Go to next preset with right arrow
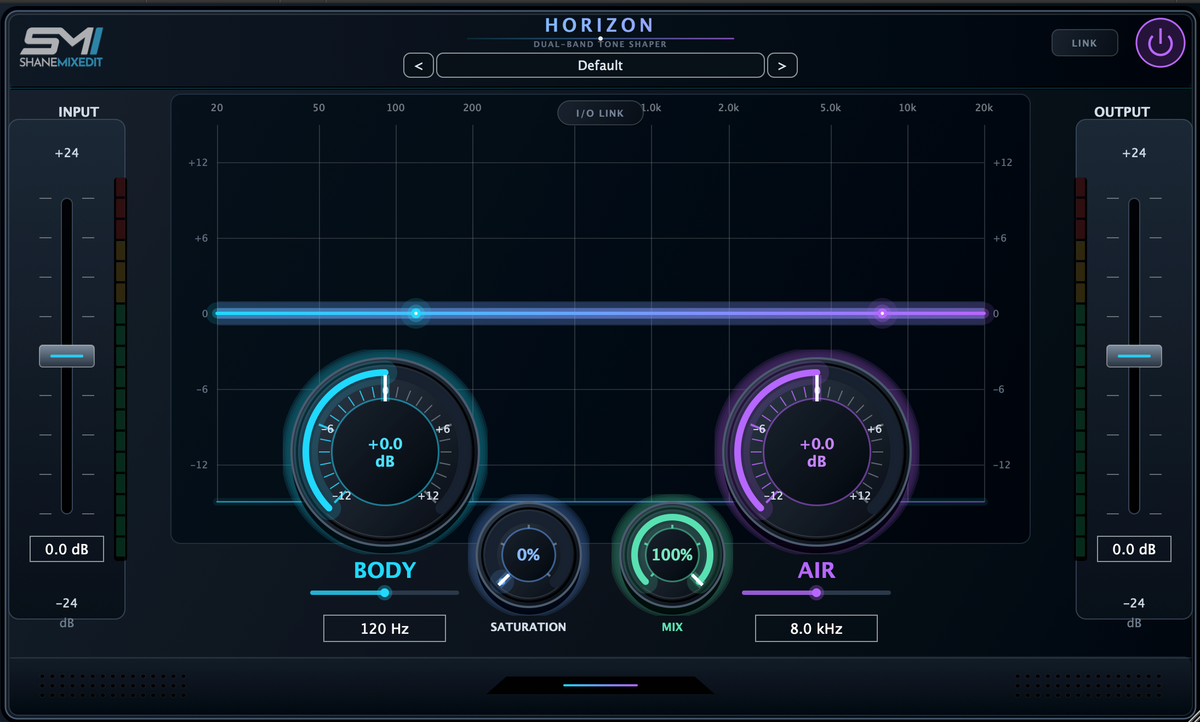 782,66
